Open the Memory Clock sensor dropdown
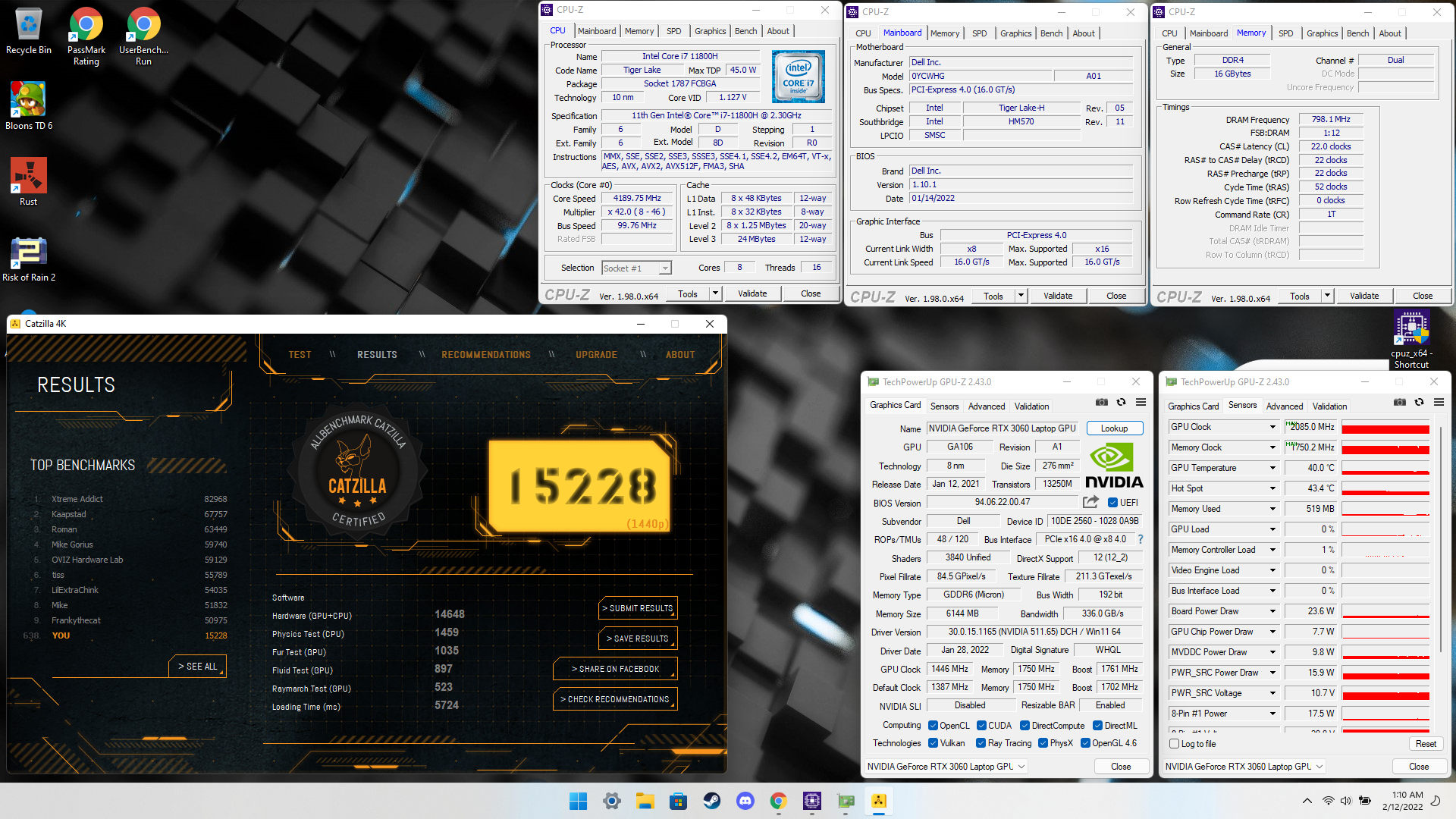This screenshot has height=819, width=1456. click(1272, 447)
